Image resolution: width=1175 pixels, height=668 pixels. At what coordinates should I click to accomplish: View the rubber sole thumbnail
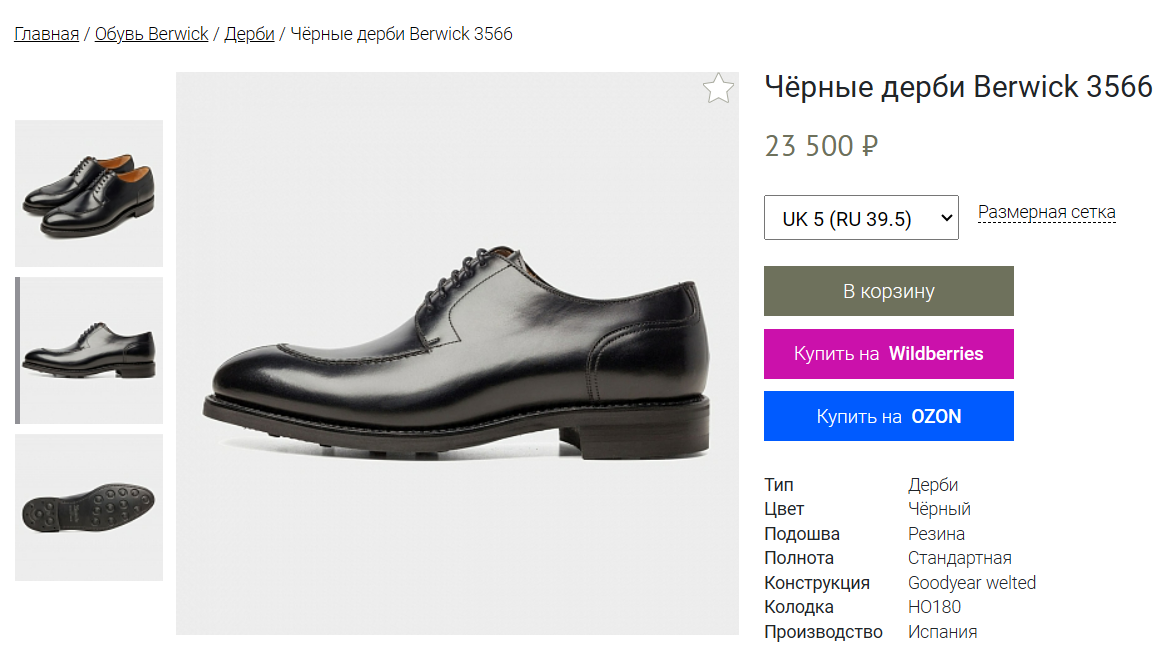(89, 507)
